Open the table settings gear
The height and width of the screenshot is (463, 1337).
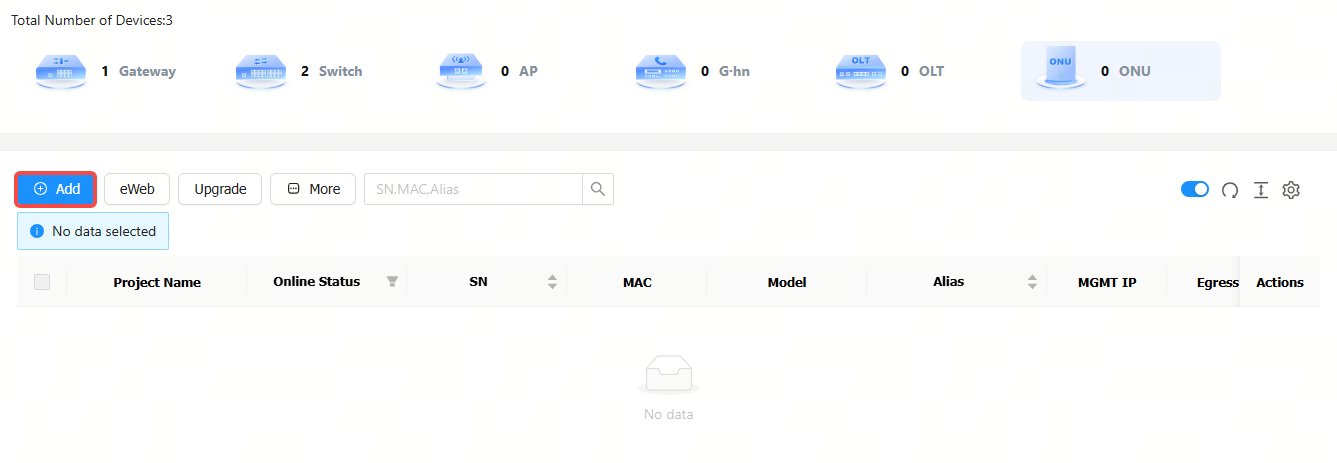[x=1291, y=190]
